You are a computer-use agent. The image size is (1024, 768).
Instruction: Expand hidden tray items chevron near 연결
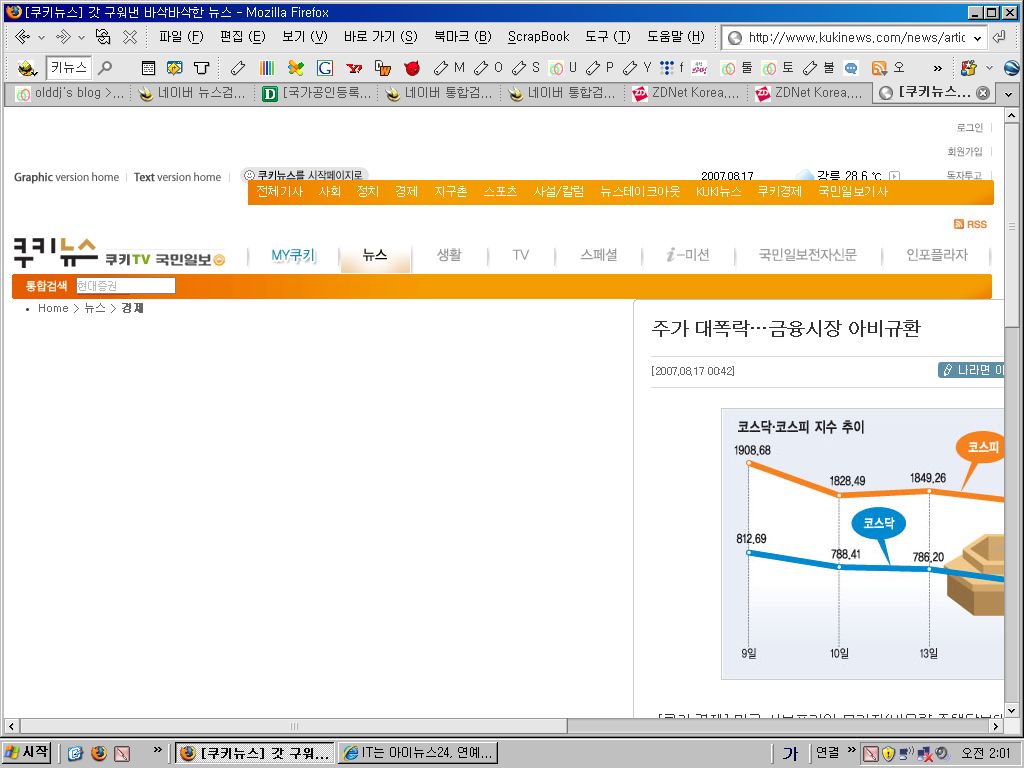852,749
